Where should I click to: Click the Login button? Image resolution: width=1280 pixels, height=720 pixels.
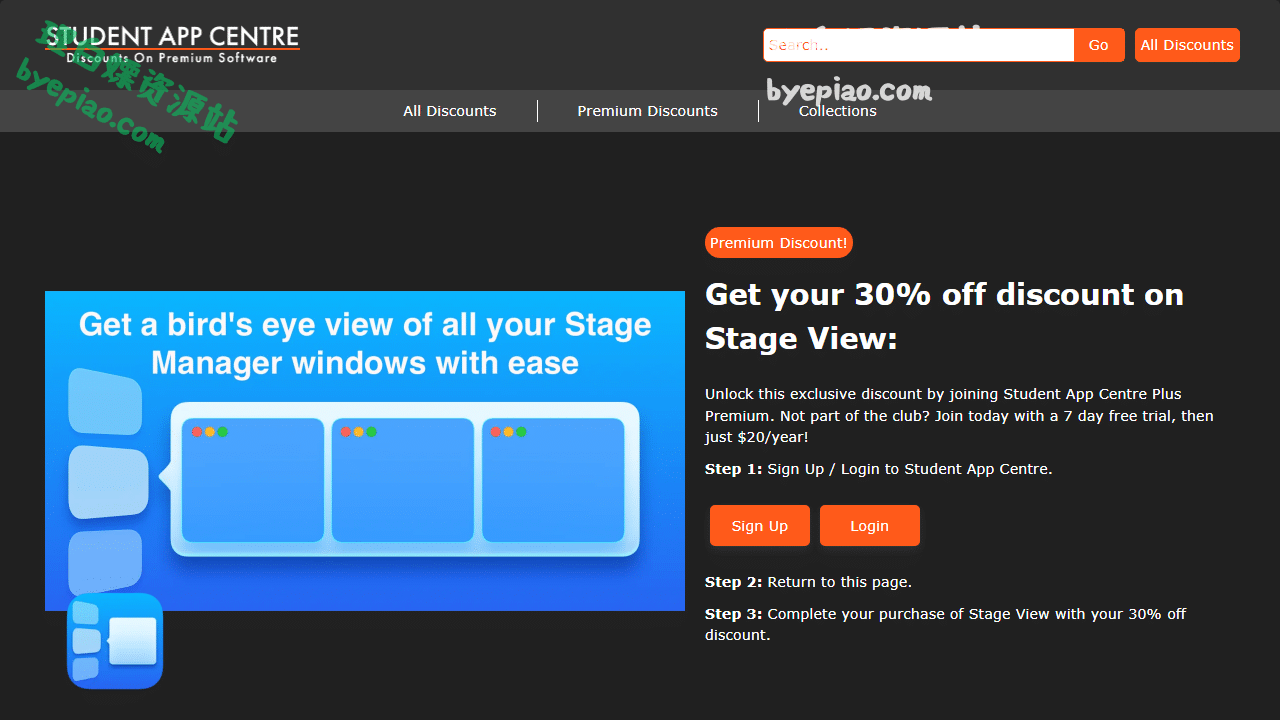pos(870,526)
